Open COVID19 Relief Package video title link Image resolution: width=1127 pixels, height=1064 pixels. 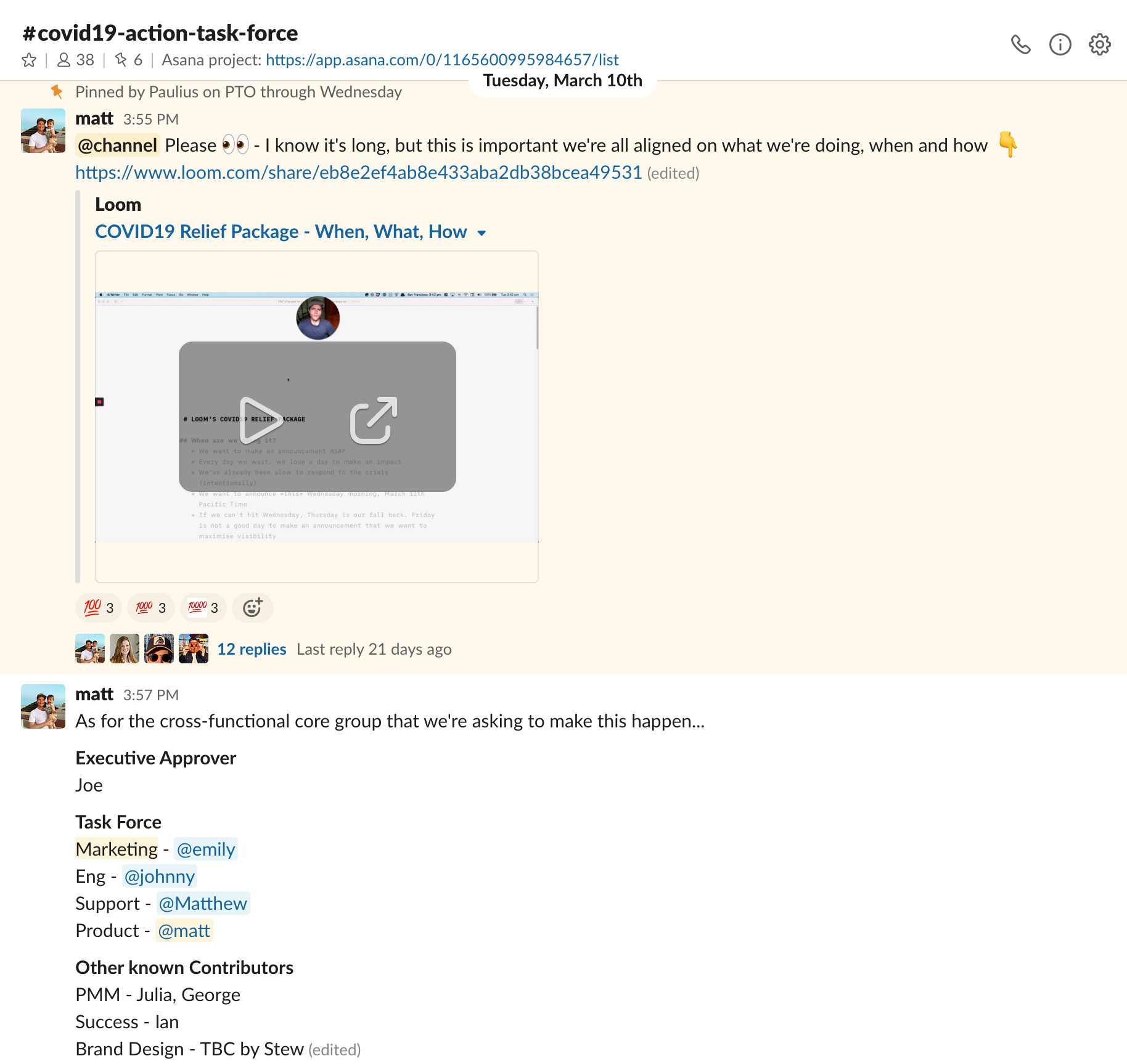pos(281,232)
